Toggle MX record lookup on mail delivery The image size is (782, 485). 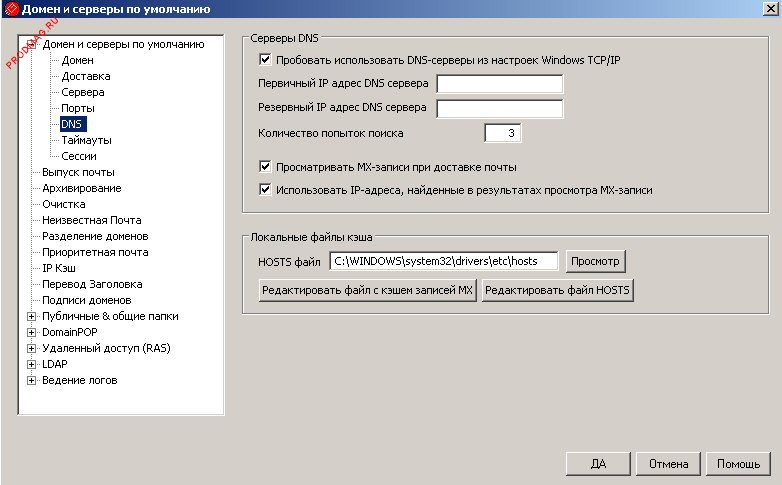265,167
